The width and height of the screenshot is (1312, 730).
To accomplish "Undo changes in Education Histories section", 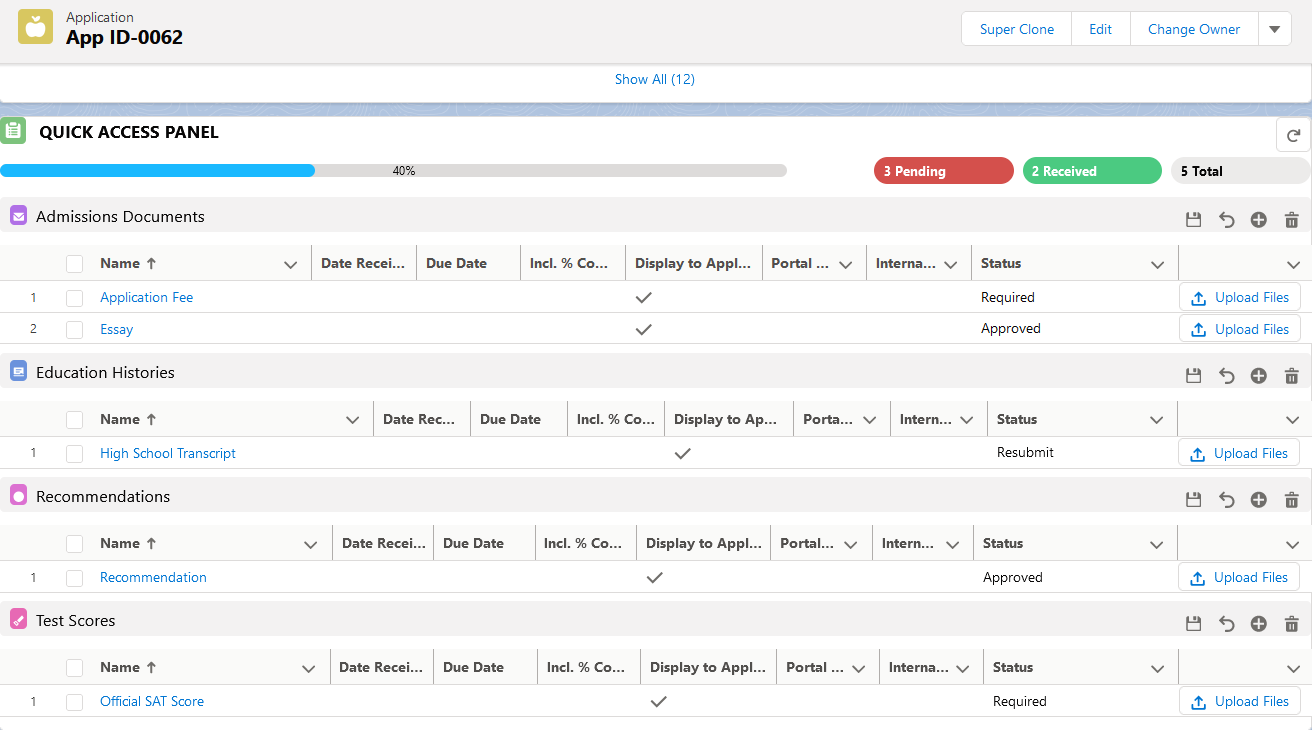I will [x=1226, y=376].
